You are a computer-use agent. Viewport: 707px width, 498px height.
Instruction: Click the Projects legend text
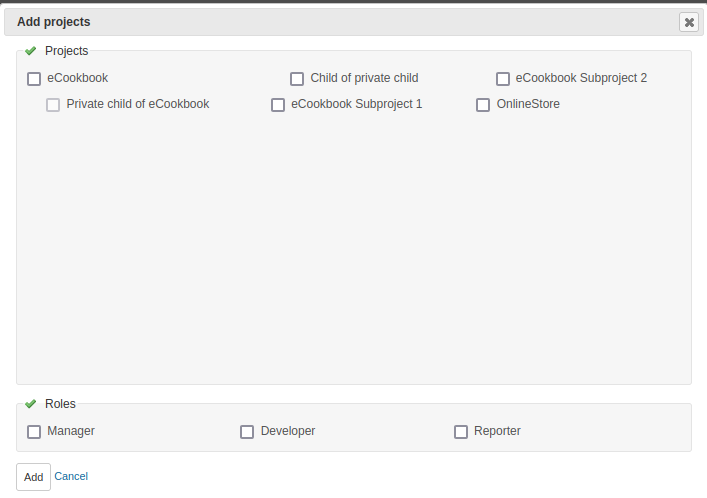point(67,51)
